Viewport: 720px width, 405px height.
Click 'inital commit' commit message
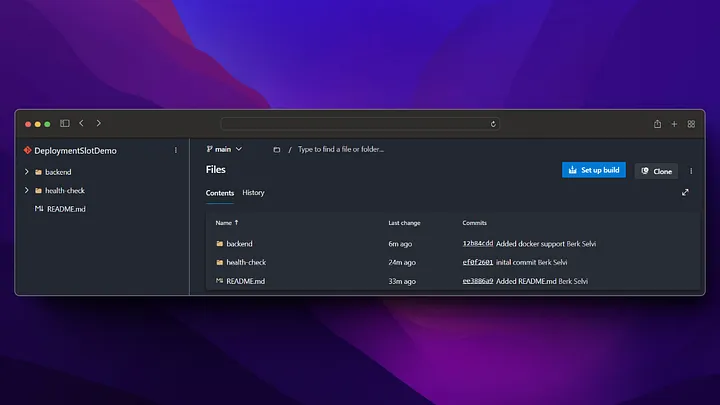coord(516,262)
